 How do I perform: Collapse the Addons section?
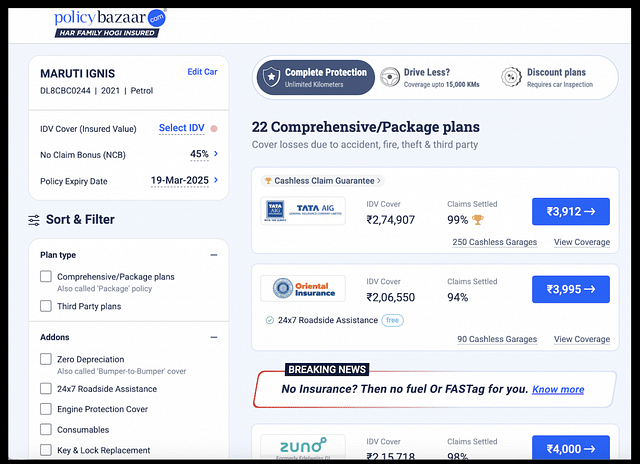click(213, 337)
